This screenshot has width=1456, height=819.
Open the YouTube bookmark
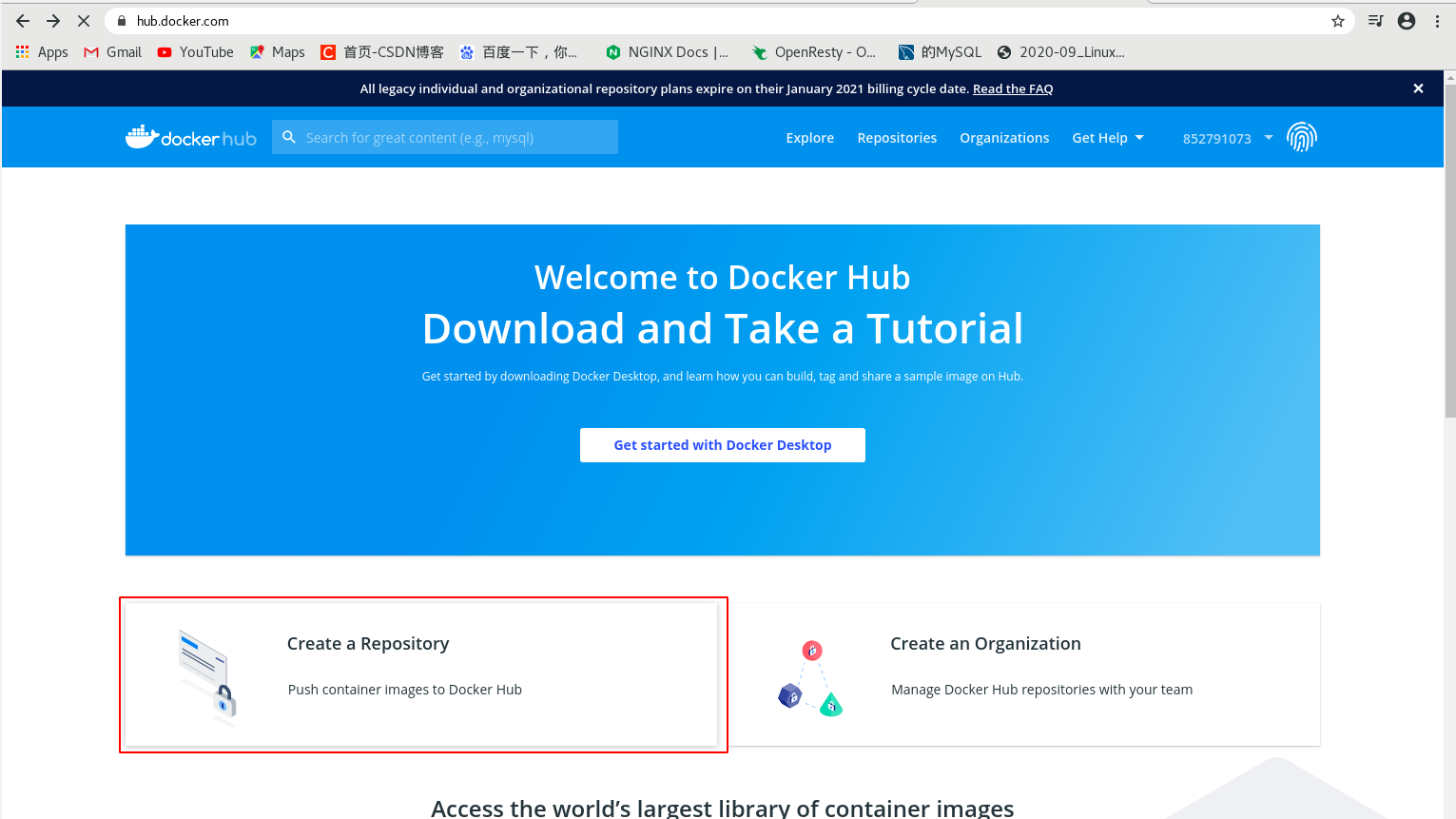195,52
